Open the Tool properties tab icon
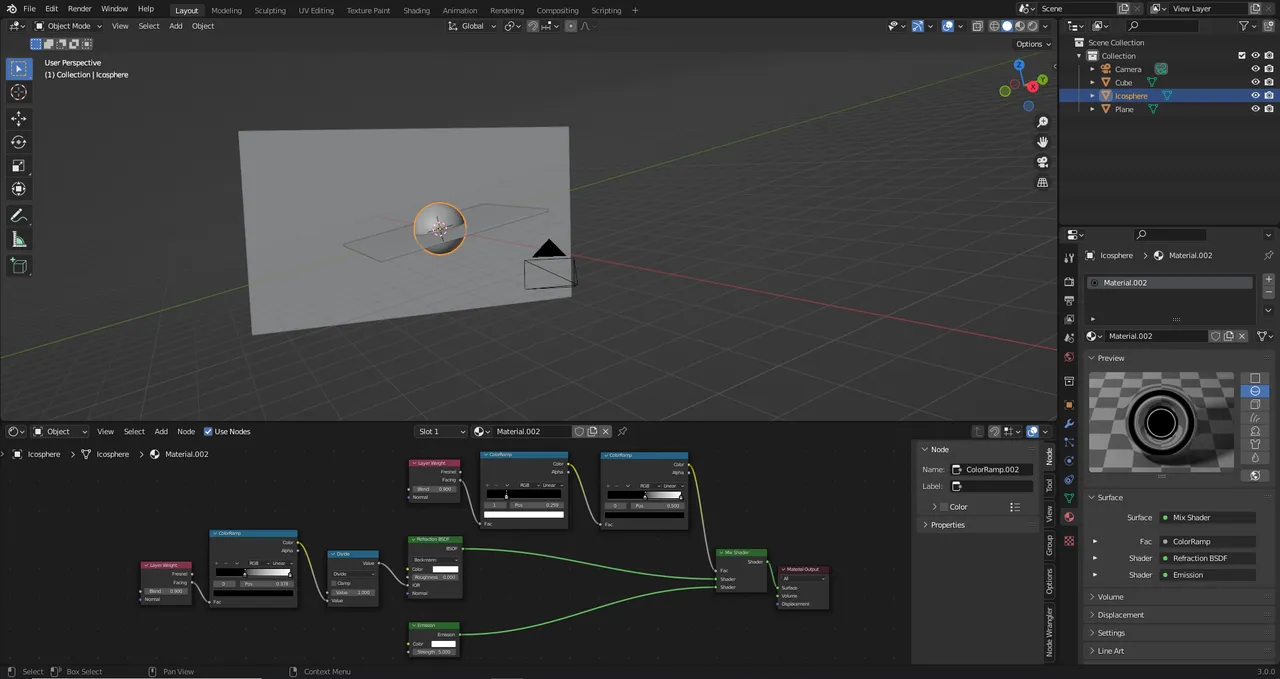 [1069, 258]
